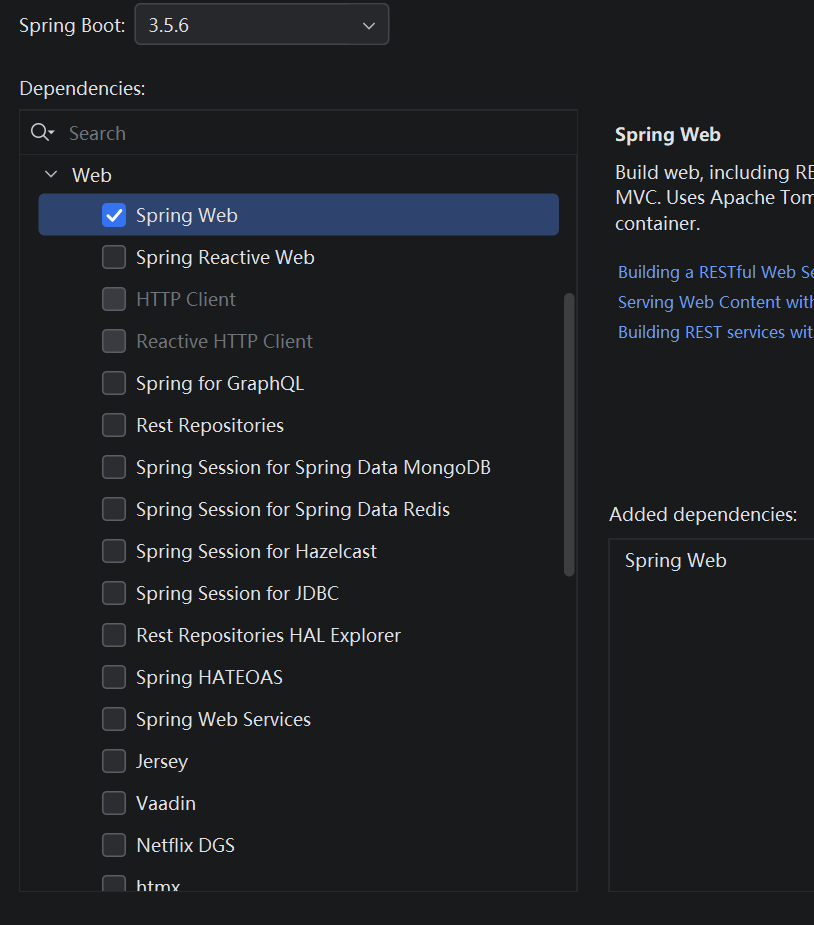
Task: Enable Spring Session for Spring Data MongoDB
Action: [x=113, y=466]
